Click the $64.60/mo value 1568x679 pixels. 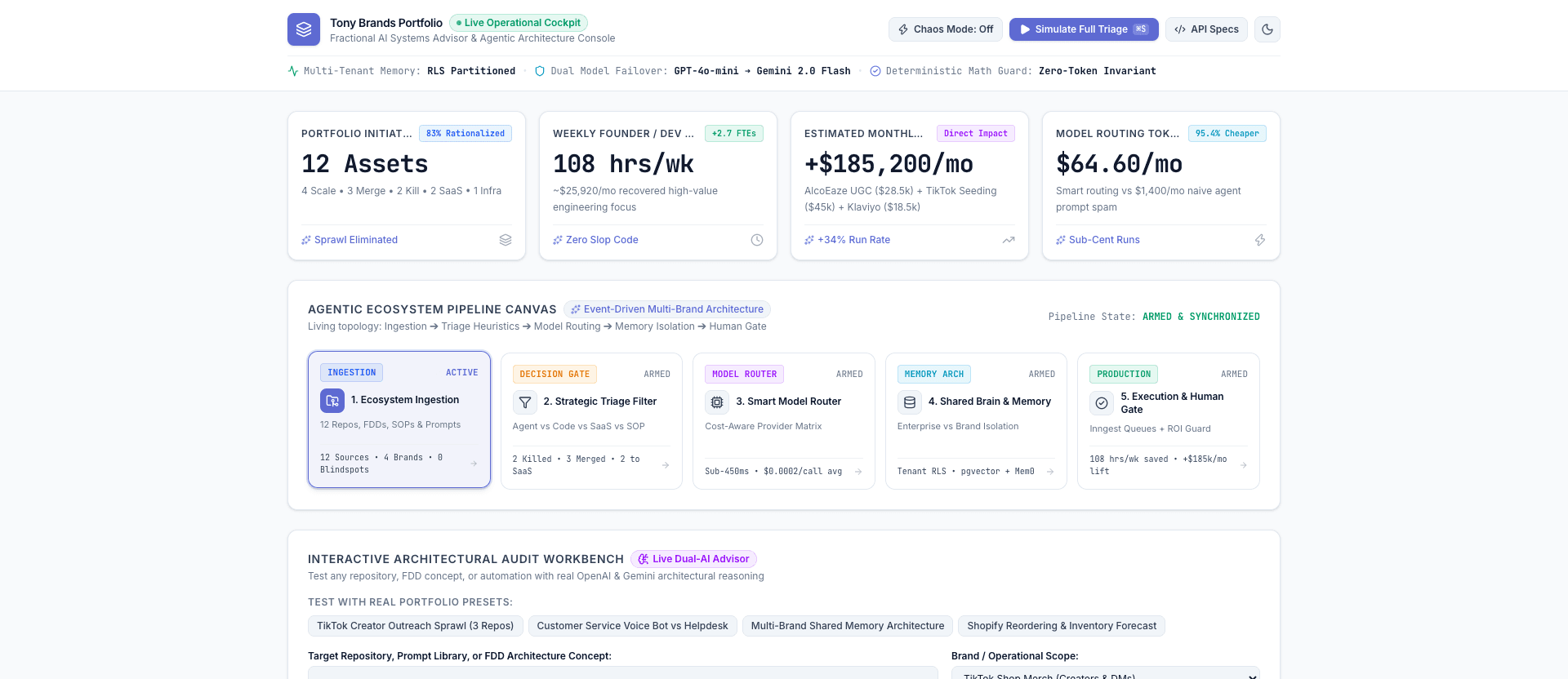1119,164
